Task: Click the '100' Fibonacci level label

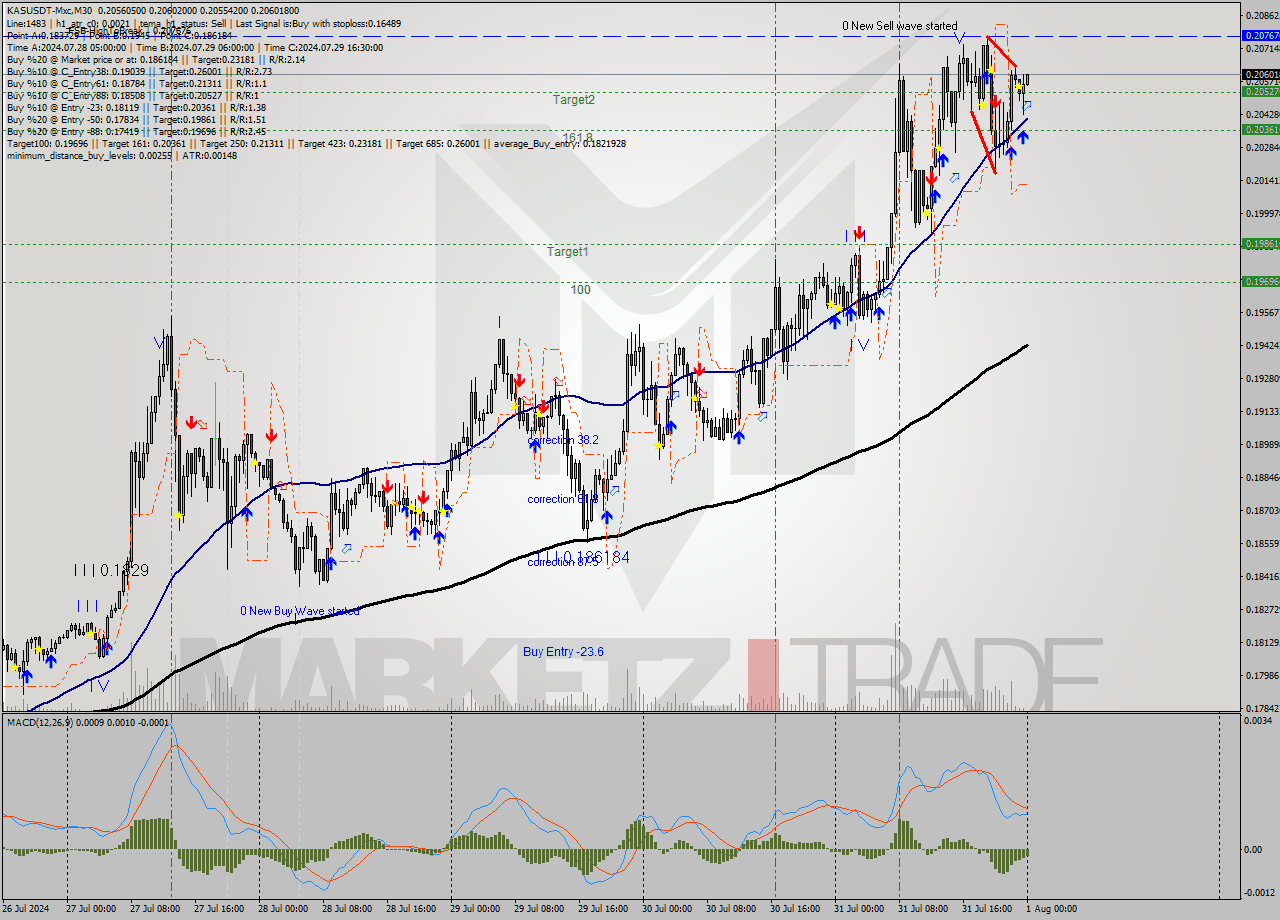Action: [x=580, y=289]
